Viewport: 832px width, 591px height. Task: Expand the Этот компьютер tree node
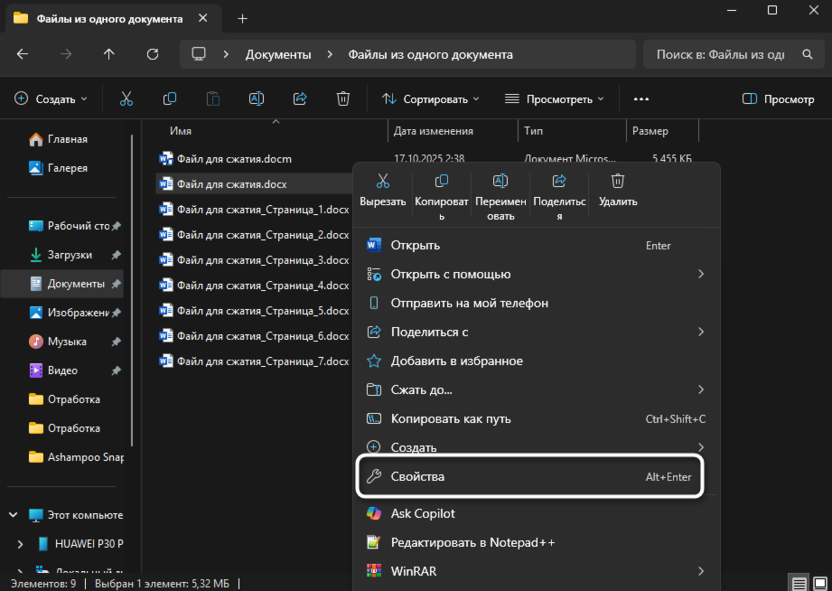[x=13, y=515]
